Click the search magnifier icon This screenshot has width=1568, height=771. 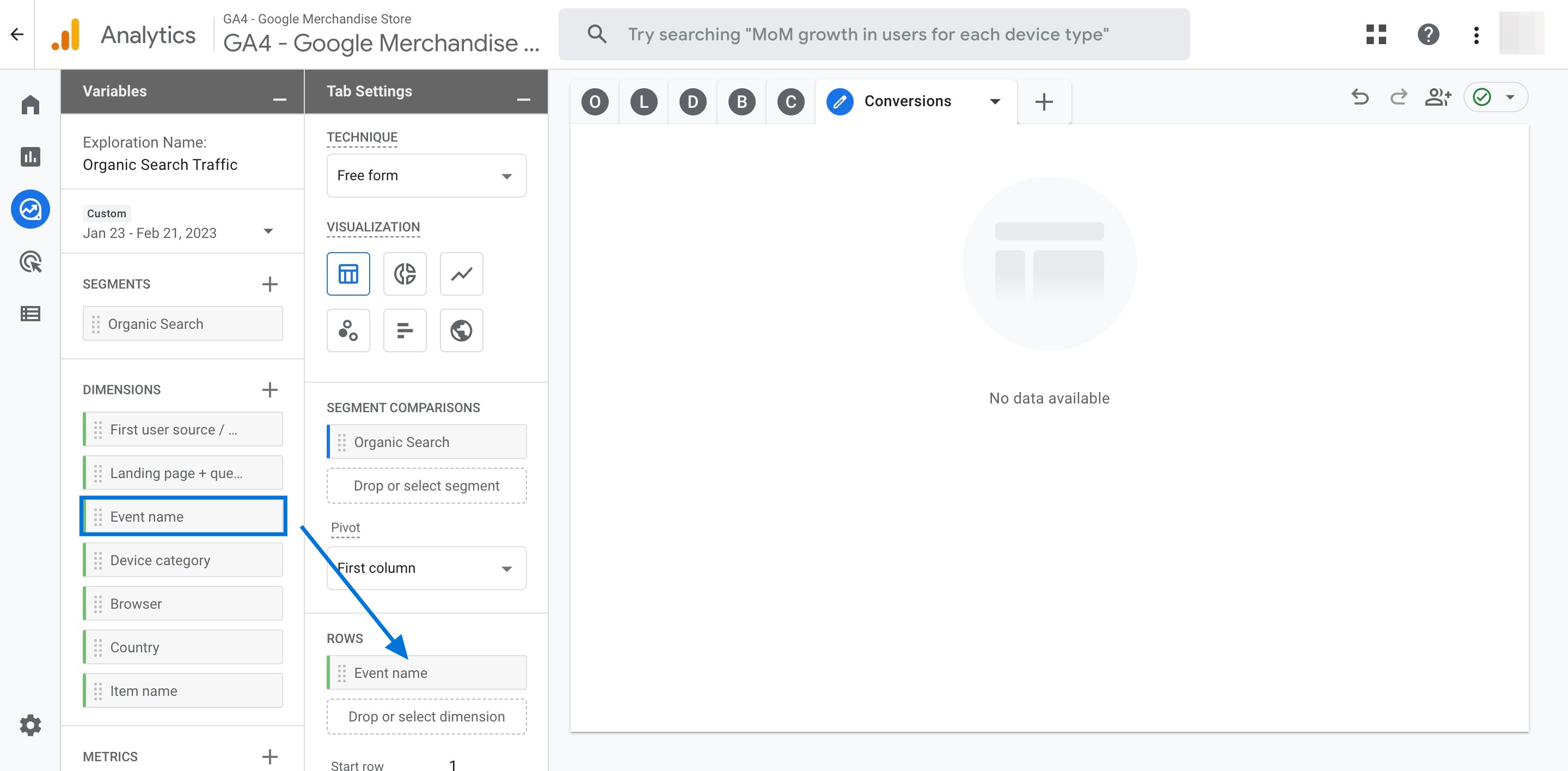click(597, 34)
